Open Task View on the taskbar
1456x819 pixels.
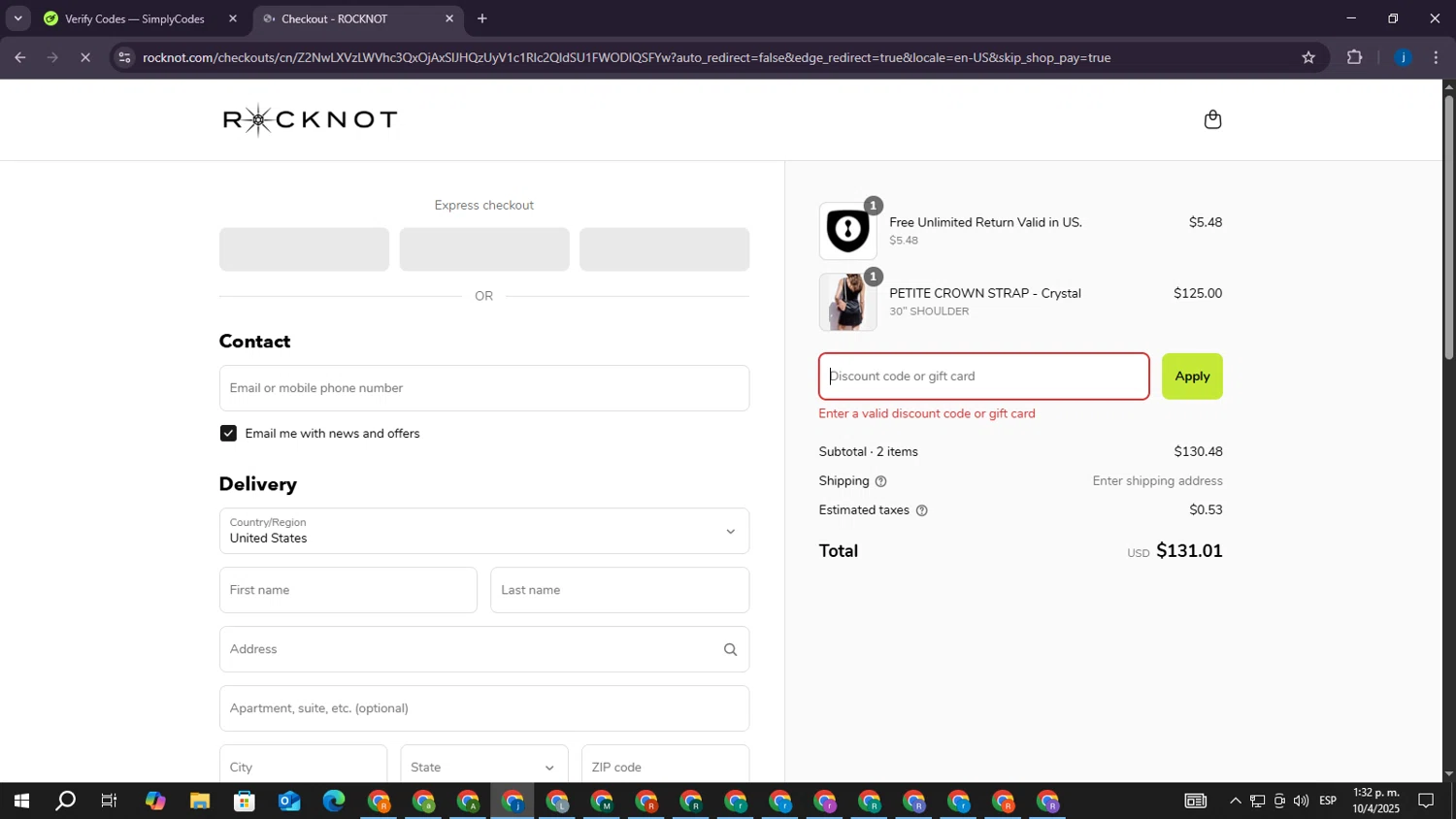click(110, 802)
